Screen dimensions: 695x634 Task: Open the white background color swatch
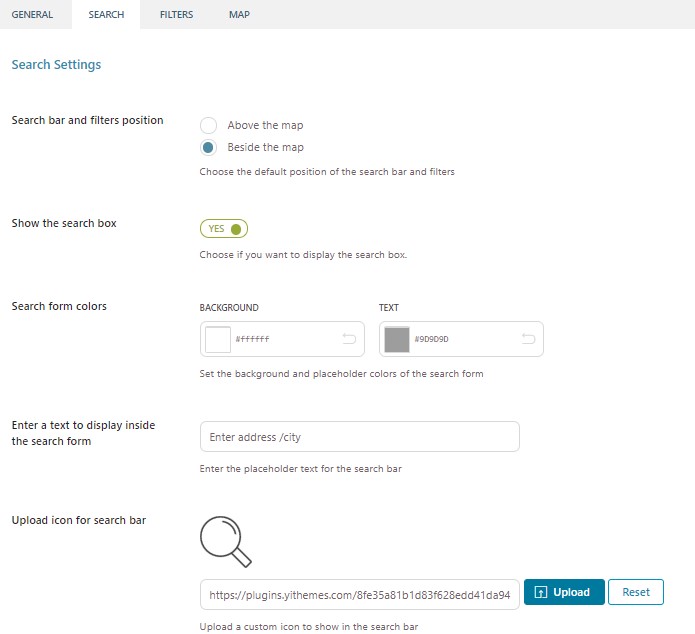click(218, 340)
